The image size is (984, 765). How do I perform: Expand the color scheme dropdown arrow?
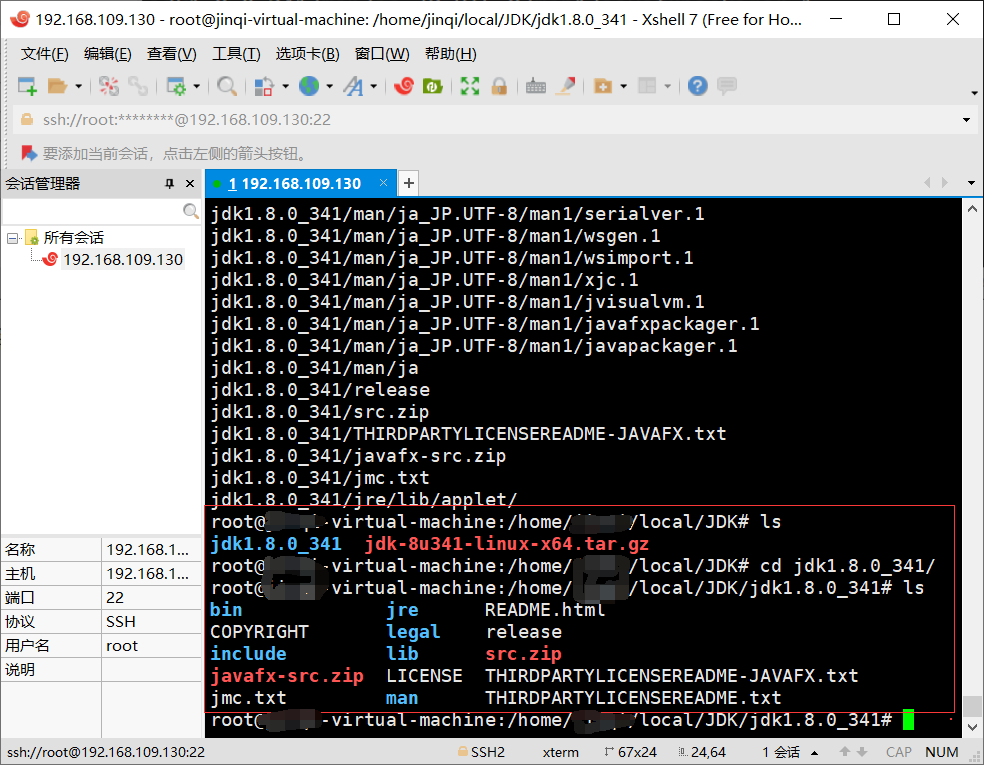pos(285,86)
